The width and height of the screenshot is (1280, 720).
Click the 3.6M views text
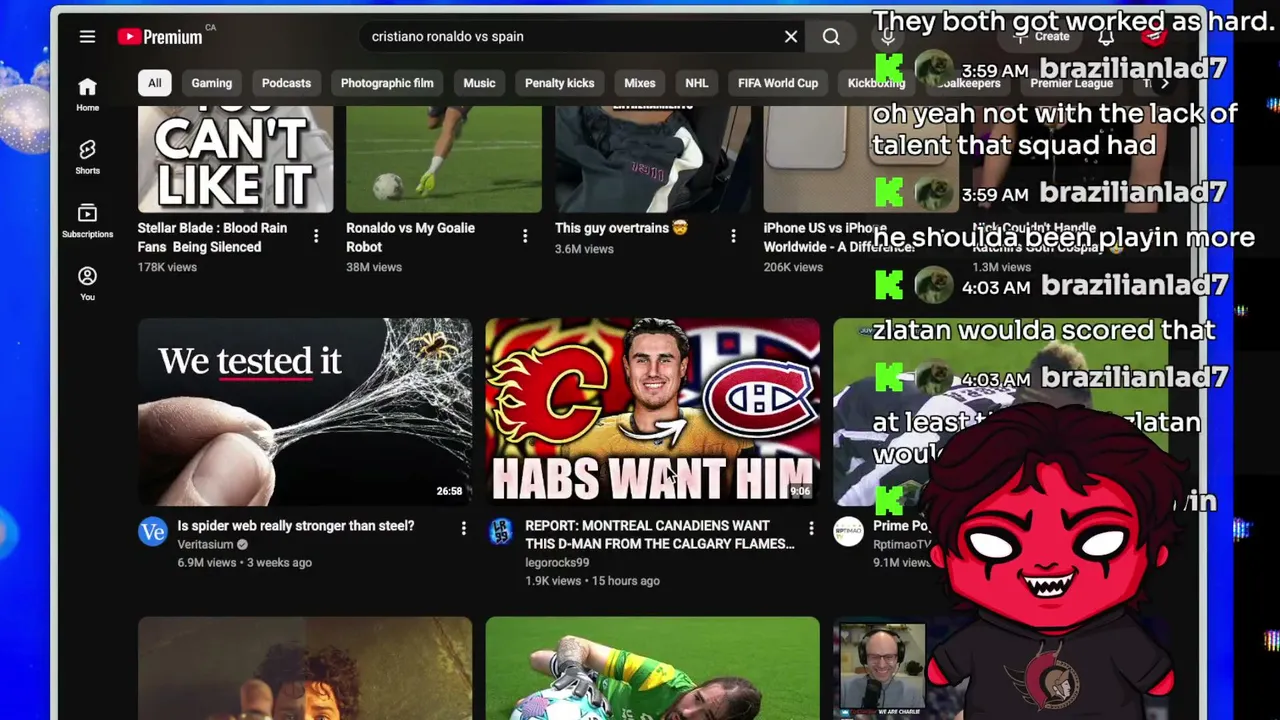pyautogui.click(x=584, y=248)
